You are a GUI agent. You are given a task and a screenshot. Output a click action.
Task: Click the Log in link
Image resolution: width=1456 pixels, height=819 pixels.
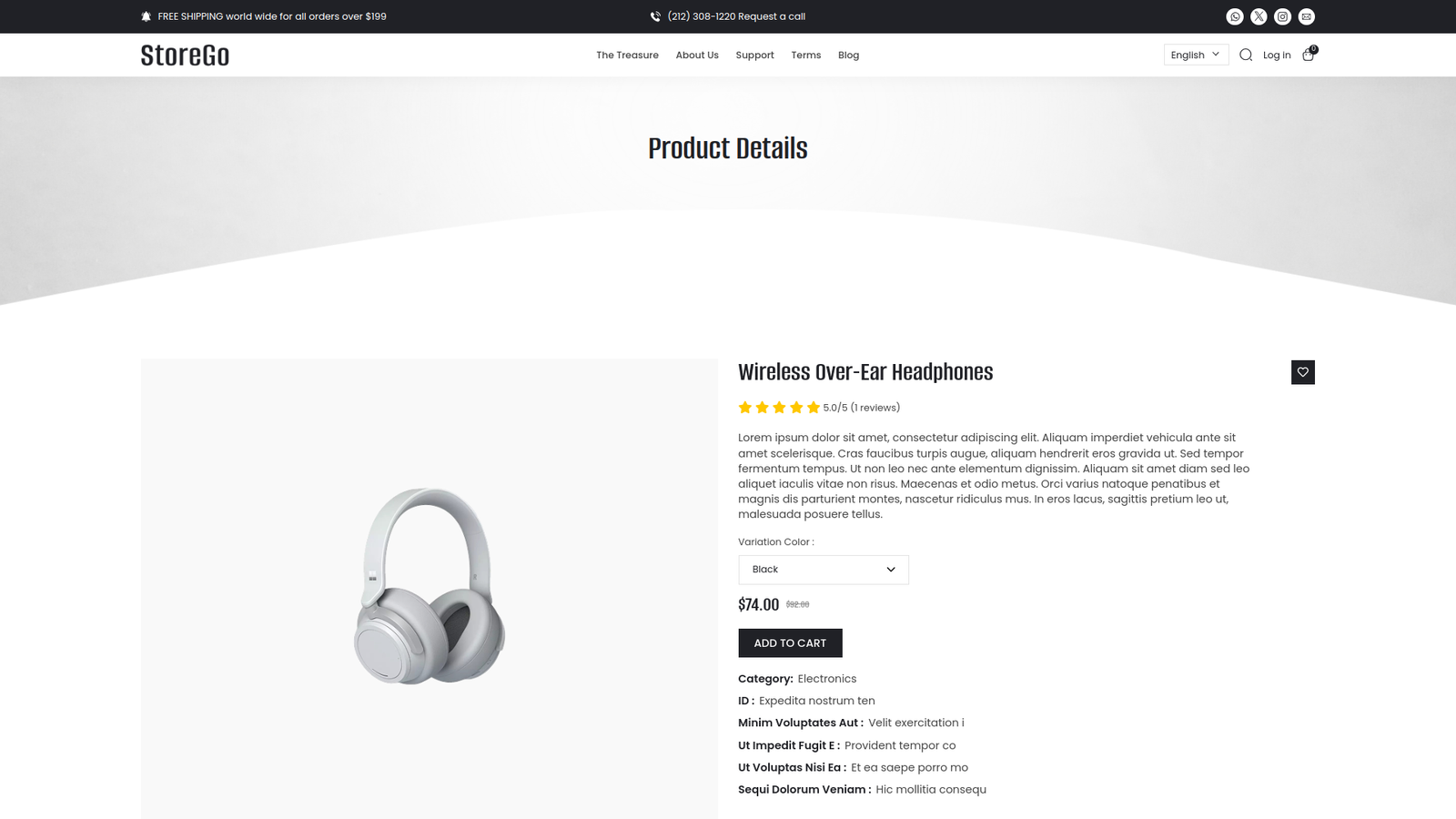pyautogui.click(x=1277, y=56)
